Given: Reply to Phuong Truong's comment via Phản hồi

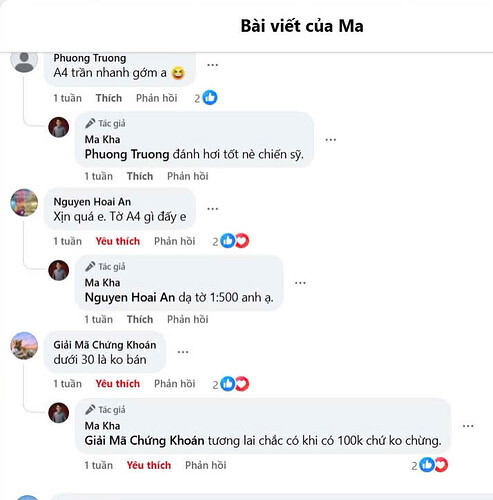Looking at the screenshot, I should click(x=157, y=98).
